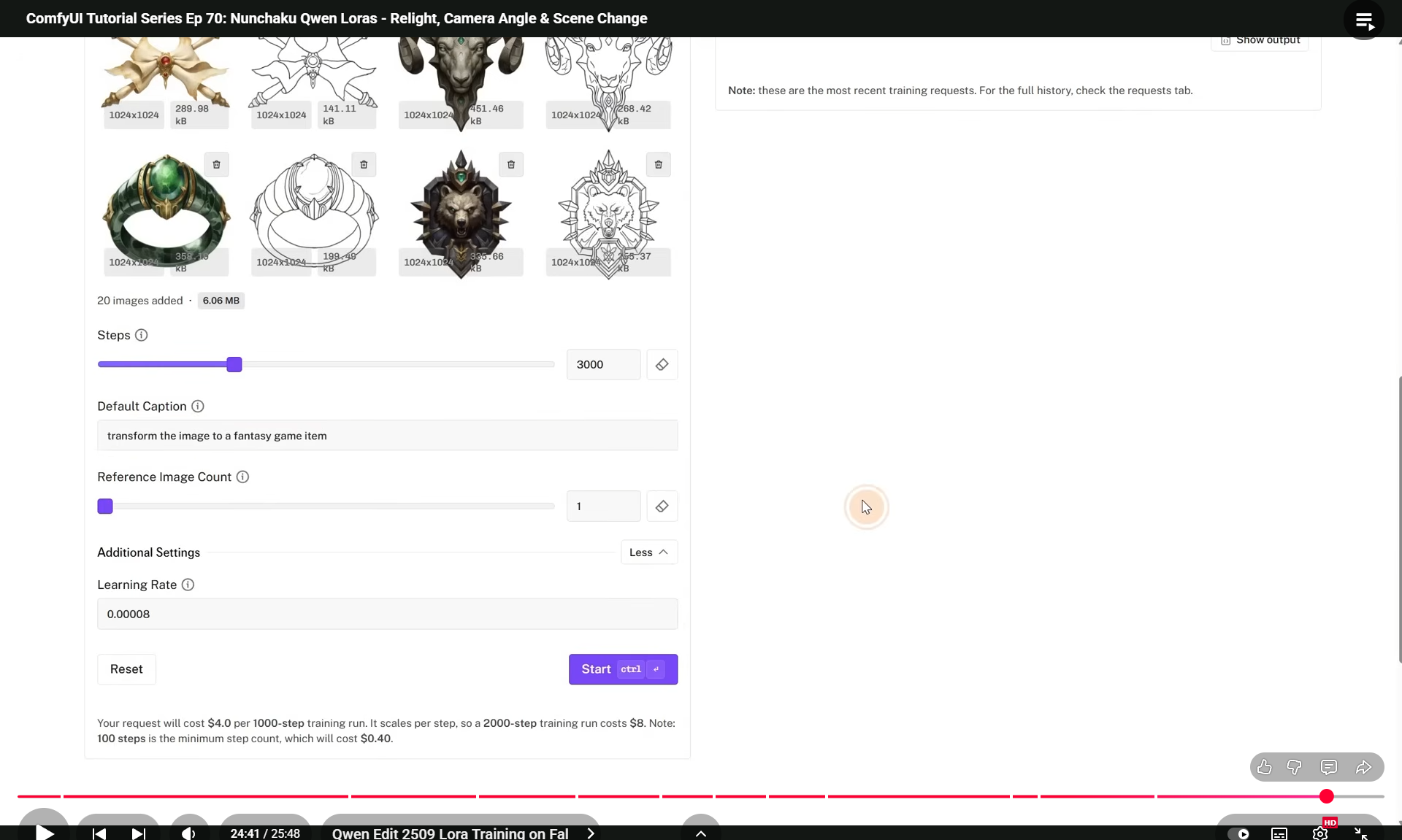Delete the bear badge image

(511, 164)
